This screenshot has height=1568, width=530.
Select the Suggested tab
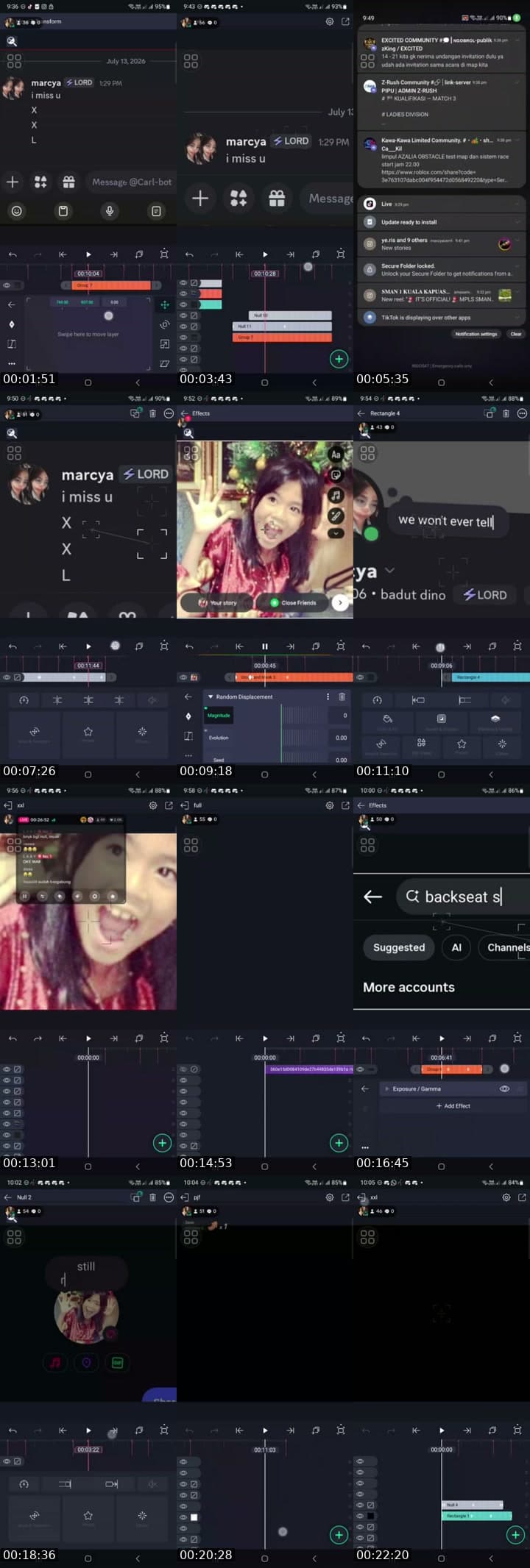coord(399,947)
